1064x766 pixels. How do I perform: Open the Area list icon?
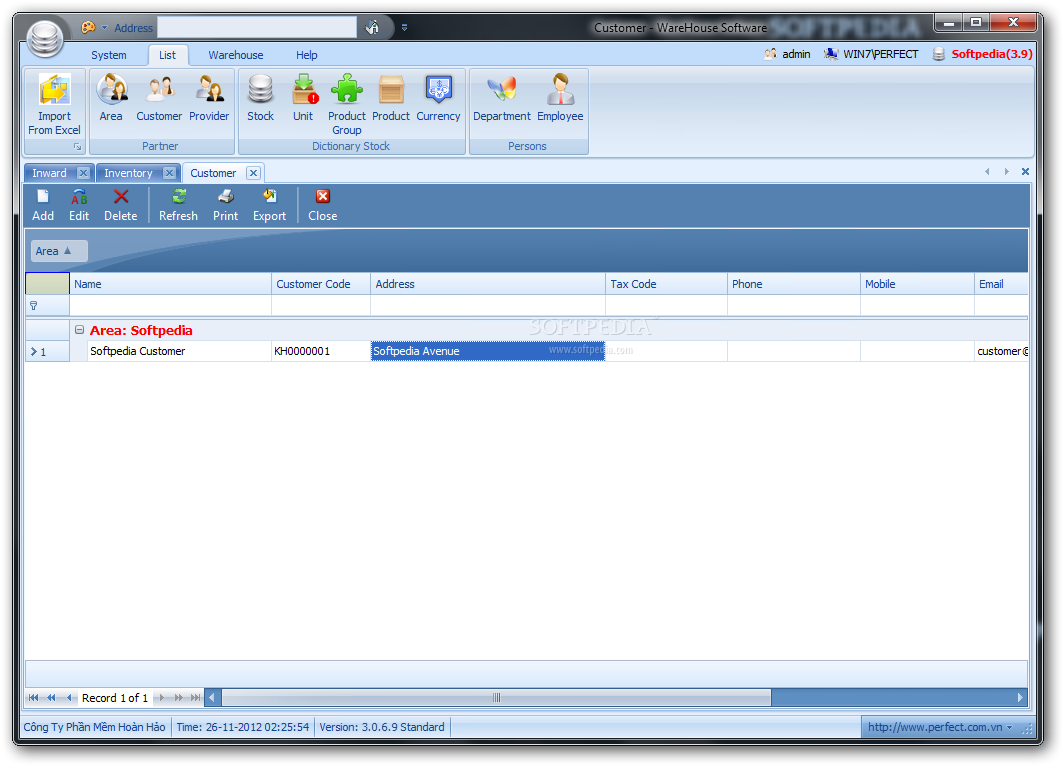click(x=111, y=98)
